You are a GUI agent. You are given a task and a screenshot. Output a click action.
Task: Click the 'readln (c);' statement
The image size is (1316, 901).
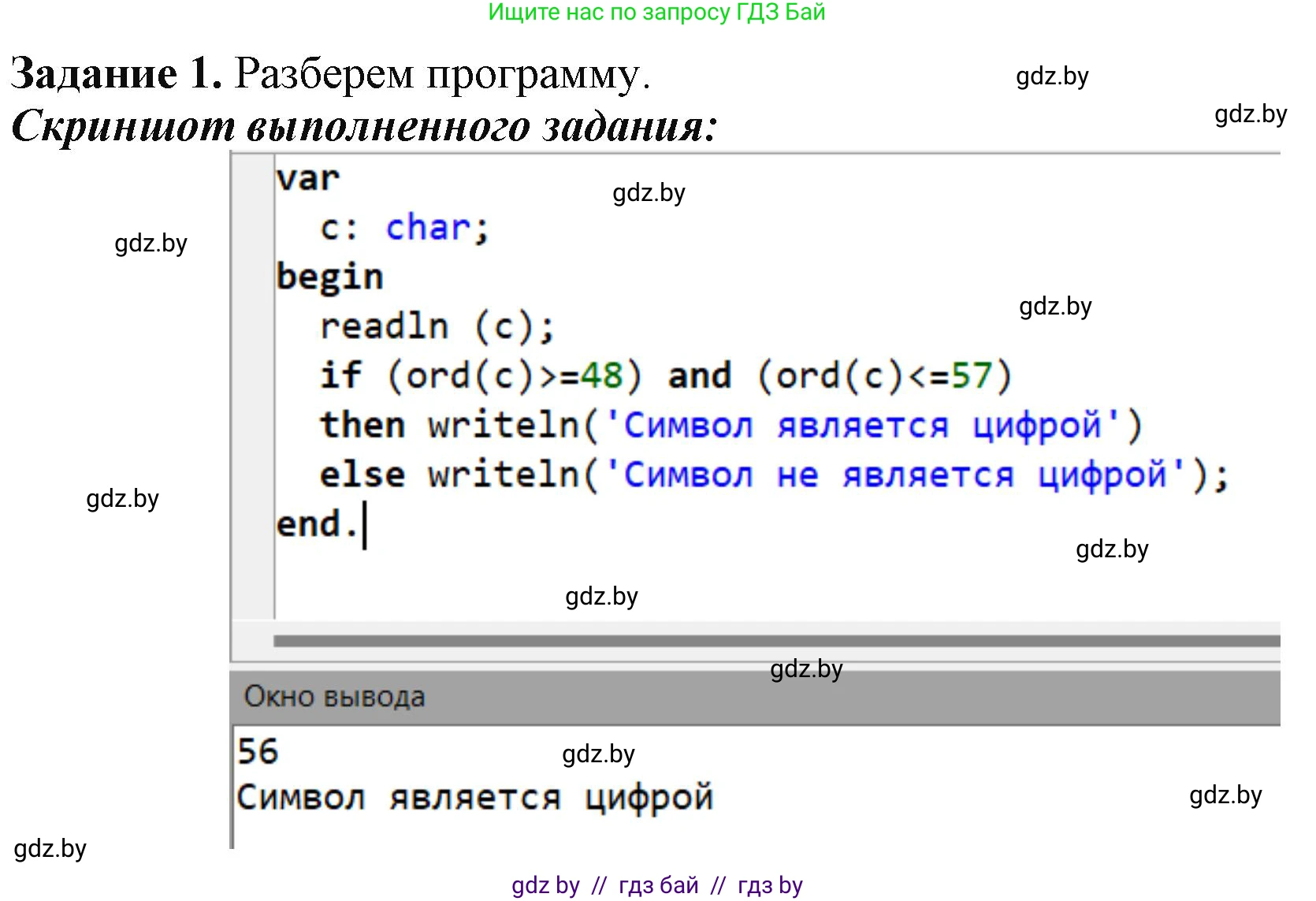[x=437, y=326]
